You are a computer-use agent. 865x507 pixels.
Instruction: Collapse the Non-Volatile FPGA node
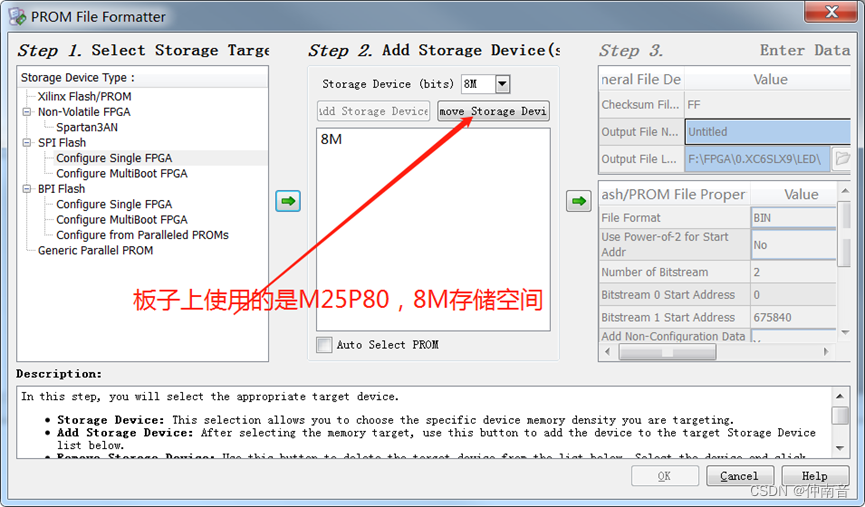click(x=26, y=111)
